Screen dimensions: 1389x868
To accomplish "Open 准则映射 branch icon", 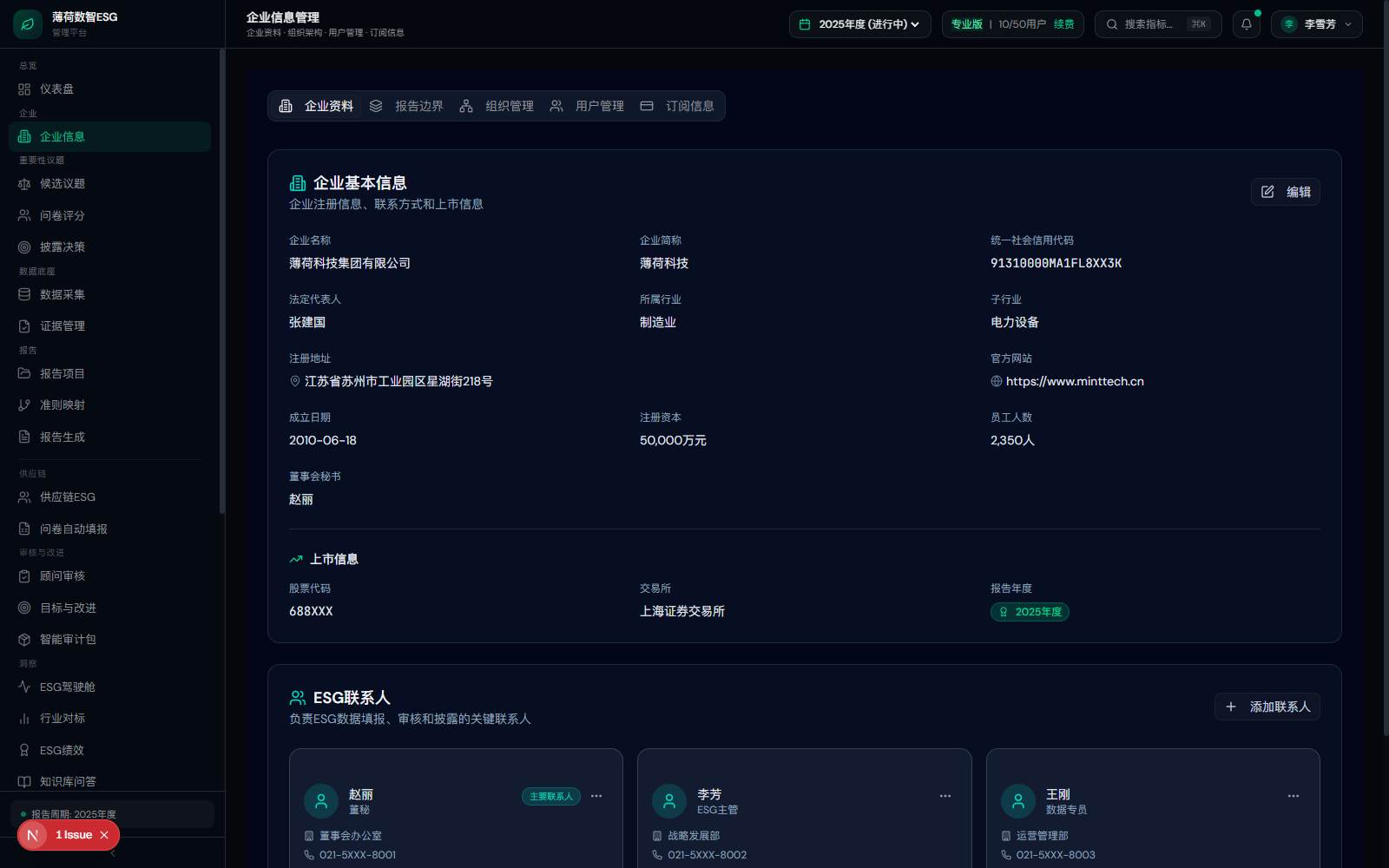I will pyautogui.click(x=24, y=405).
